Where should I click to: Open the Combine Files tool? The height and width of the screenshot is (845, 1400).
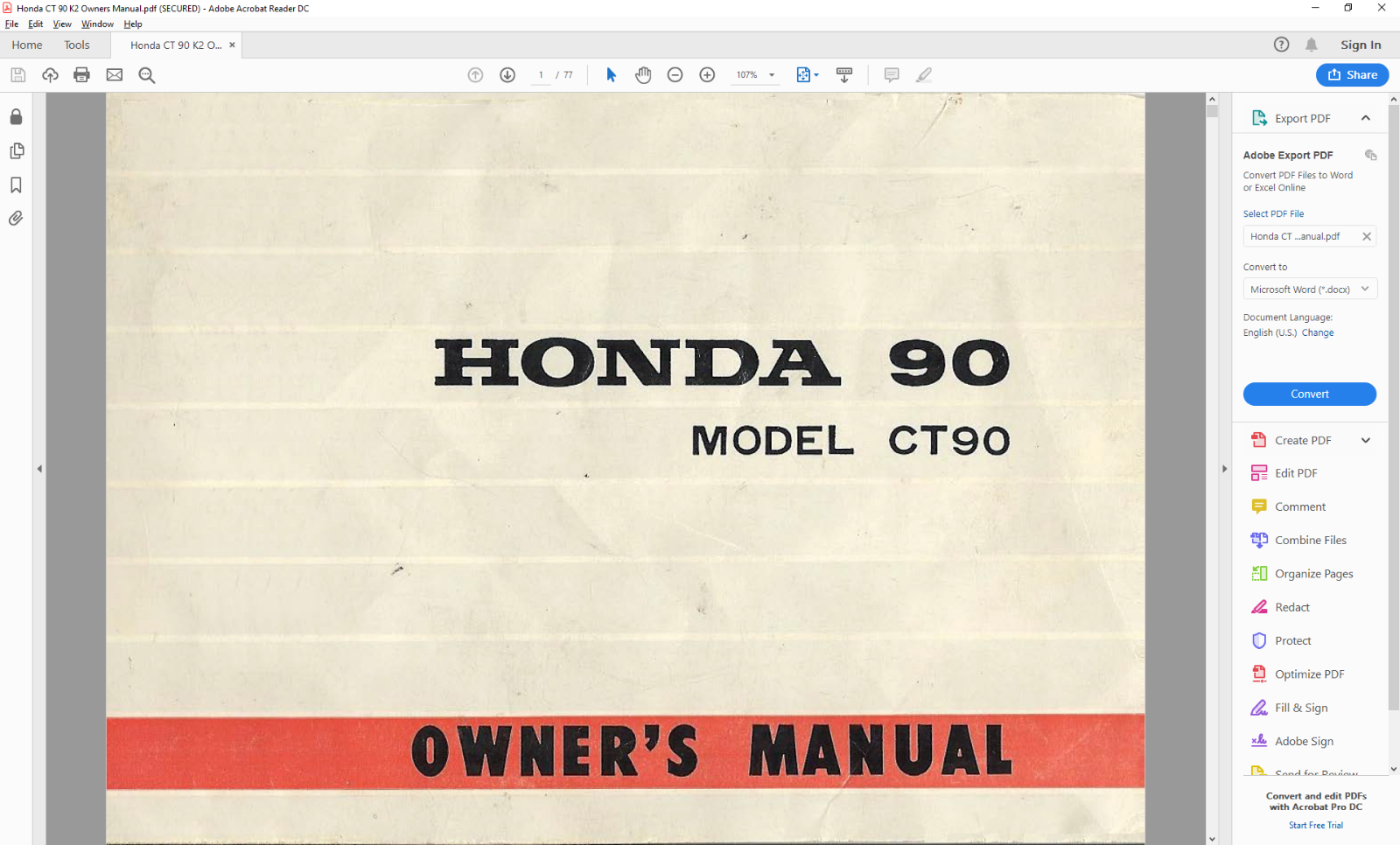(x=1299, y=540)
